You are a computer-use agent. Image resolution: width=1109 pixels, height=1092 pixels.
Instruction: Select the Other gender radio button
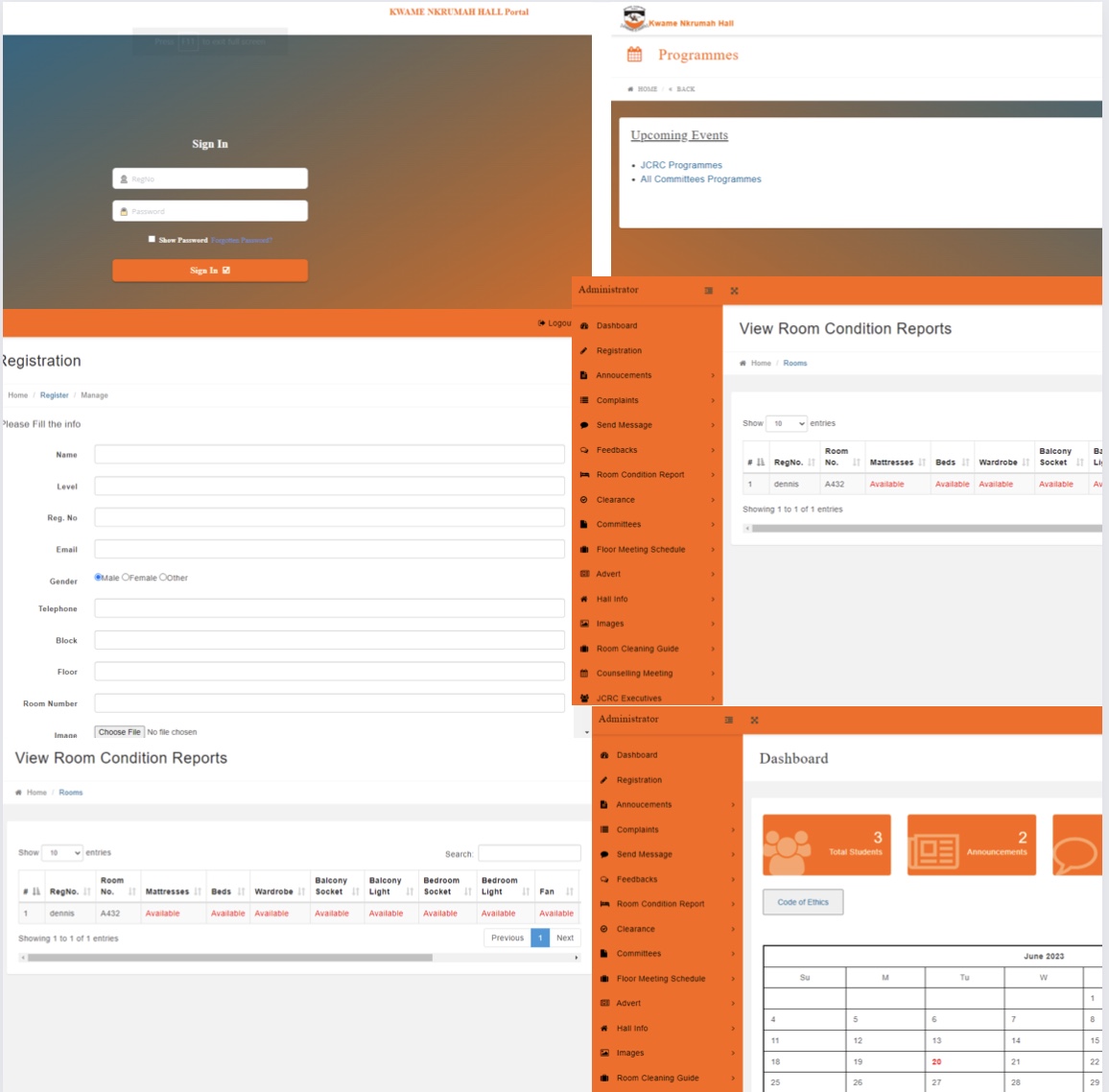(163, 577)
